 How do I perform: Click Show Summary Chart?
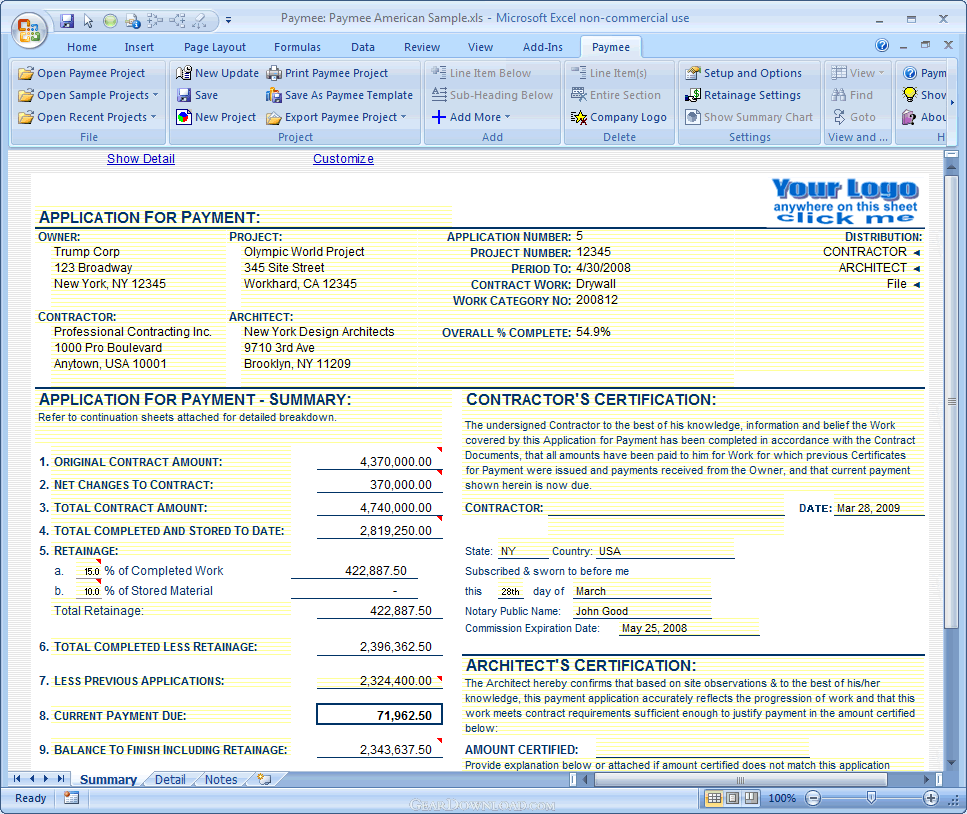[x=749, y=117]
